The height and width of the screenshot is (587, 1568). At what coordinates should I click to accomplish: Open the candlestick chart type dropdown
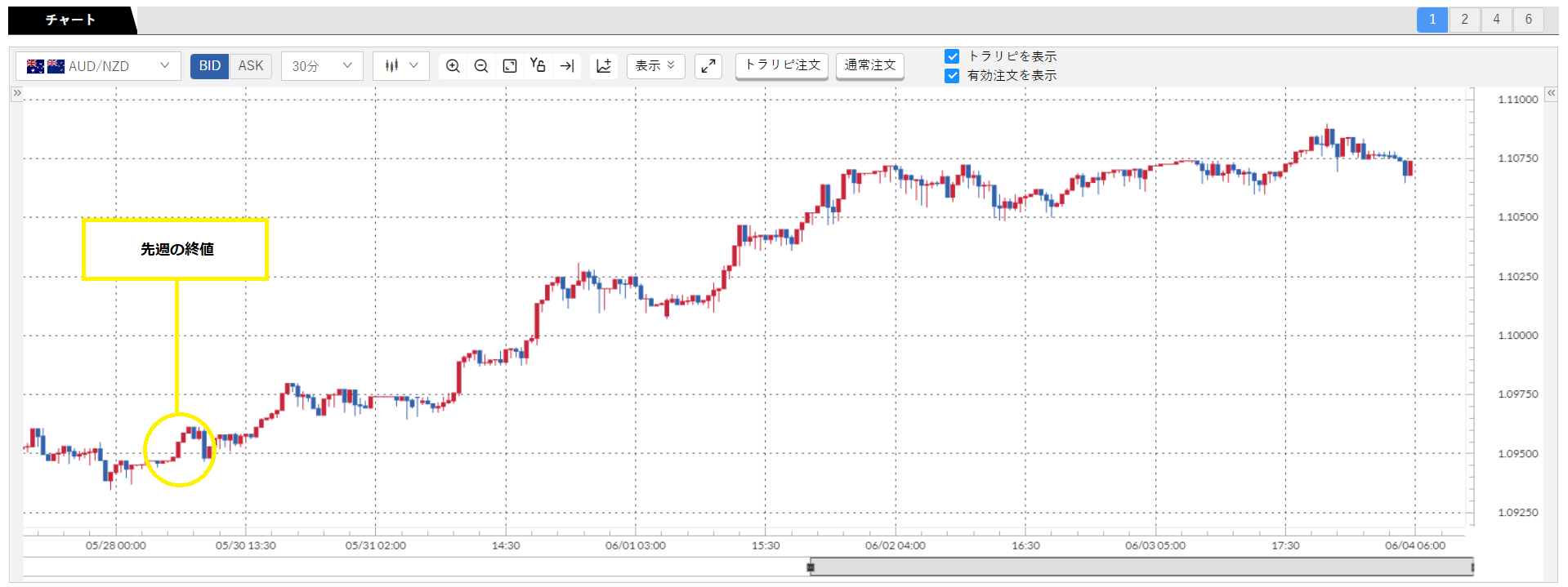click(x=401, y=66)
